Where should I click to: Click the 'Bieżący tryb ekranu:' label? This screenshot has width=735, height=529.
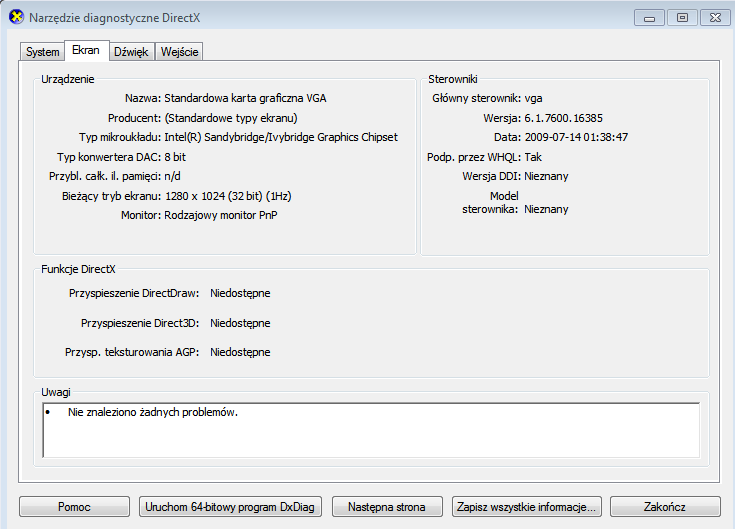[112, 196]
